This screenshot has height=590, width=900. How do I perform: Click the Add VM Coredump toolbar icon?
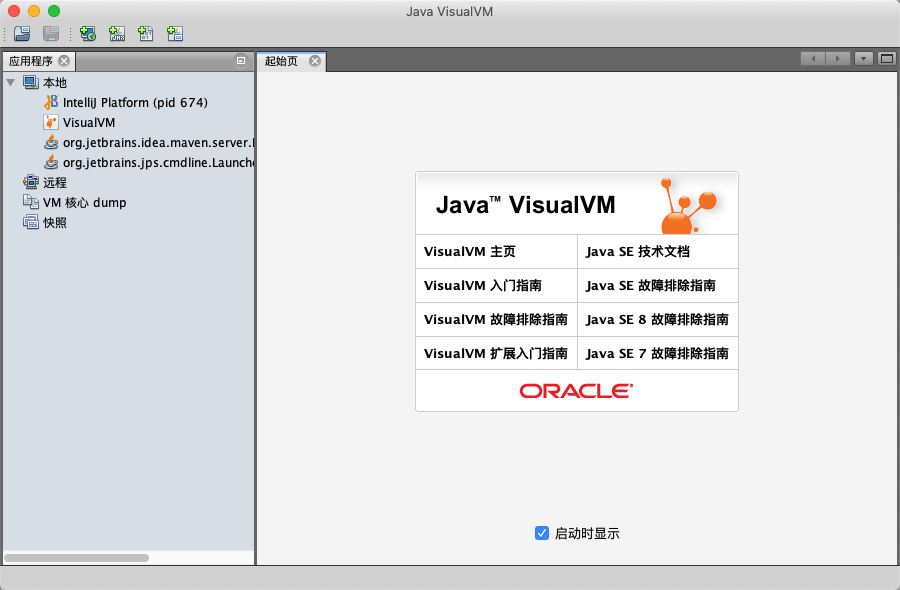tap(146, 34)
